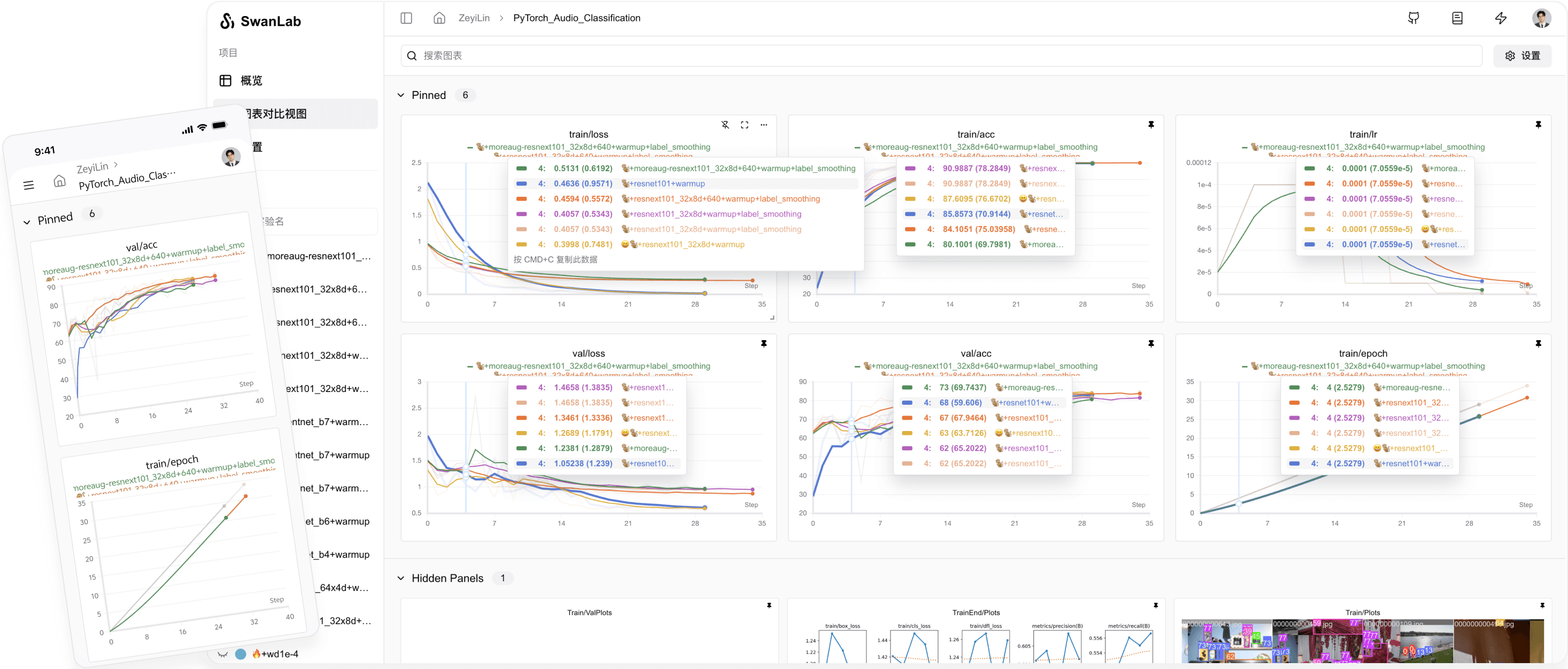Click user avatar in phone mockup

231,157
